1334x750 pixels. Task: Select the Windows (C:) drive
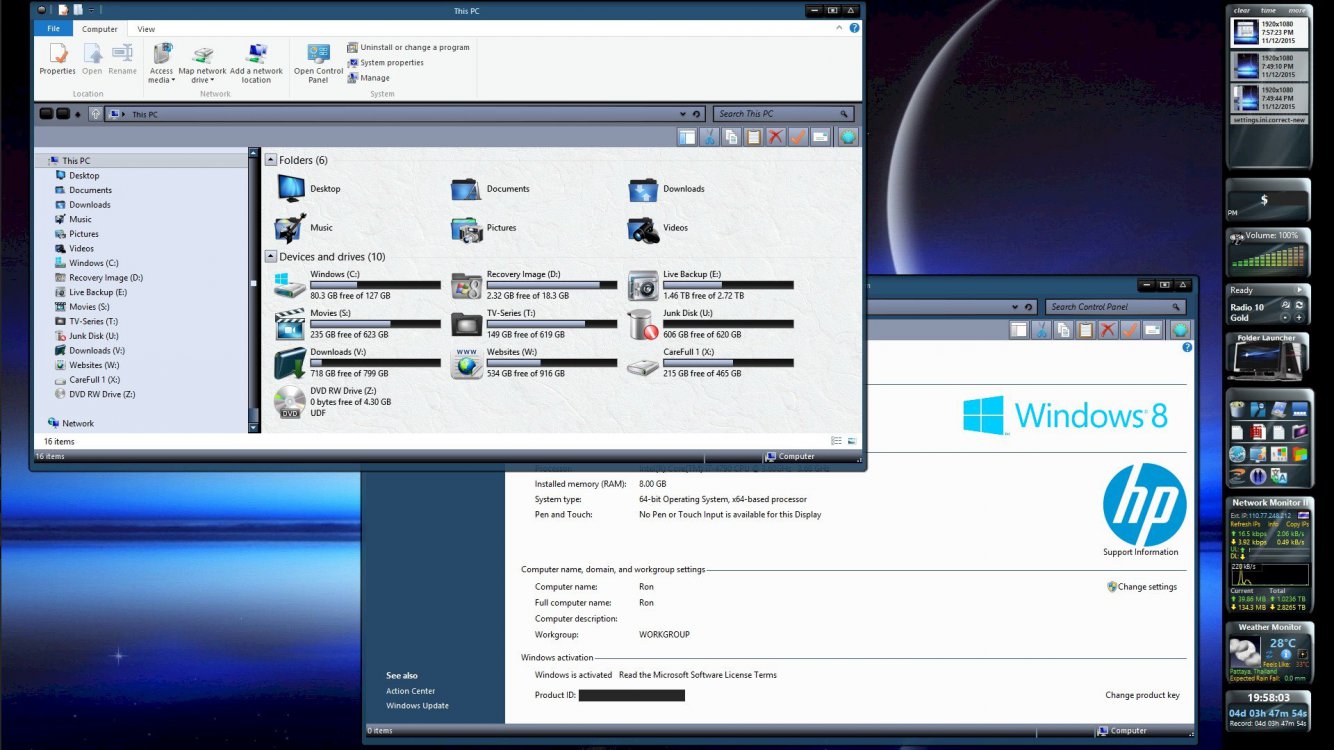click(357, 285)
